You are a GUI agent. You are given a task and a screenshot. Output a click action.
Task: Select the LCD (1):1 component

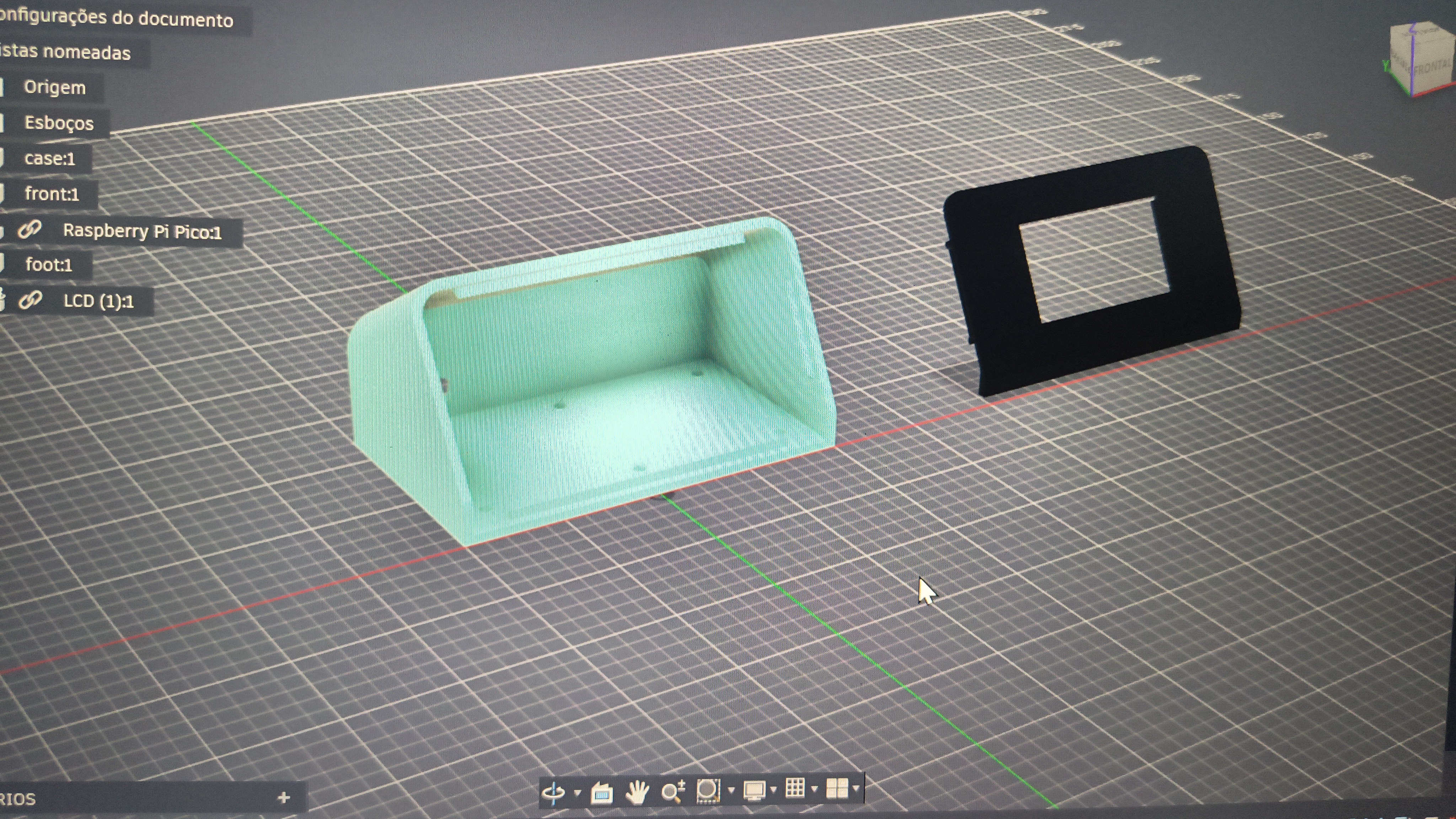pos(99,301)
